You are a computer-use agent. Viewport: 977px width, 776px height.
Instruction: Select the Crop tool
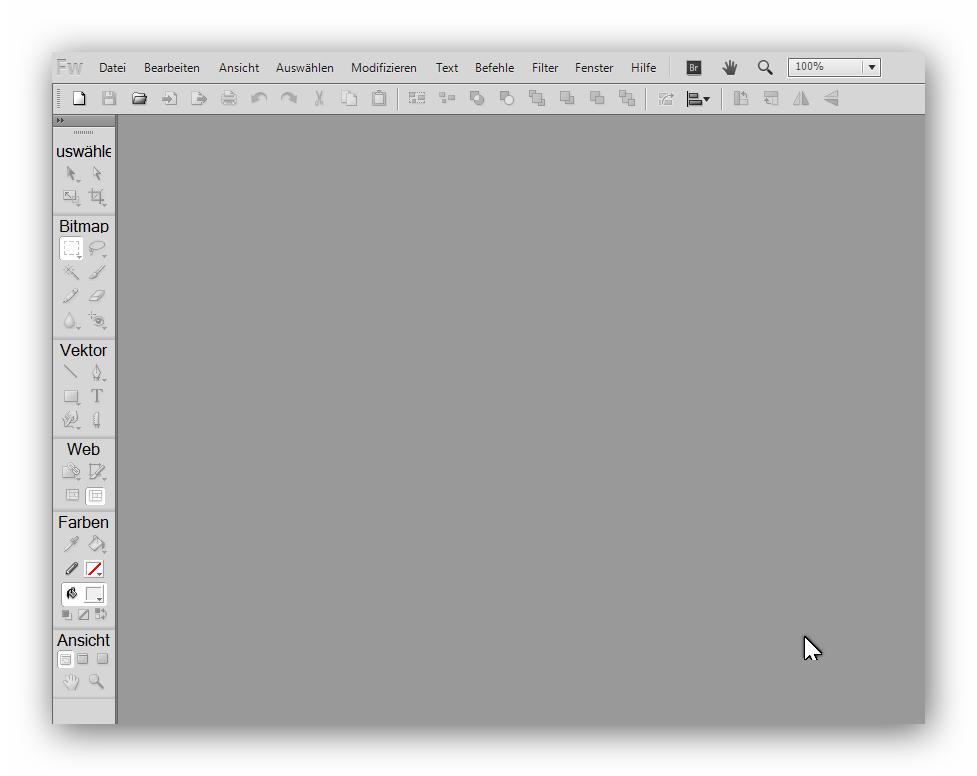(x=97, y=198)
